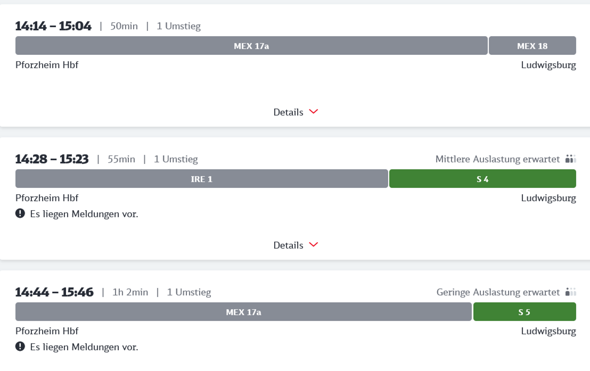This screenshot has width=590, height=371.
Task: Click warning icon in the 14:44 connection
Action: click(x=20, y=347)
